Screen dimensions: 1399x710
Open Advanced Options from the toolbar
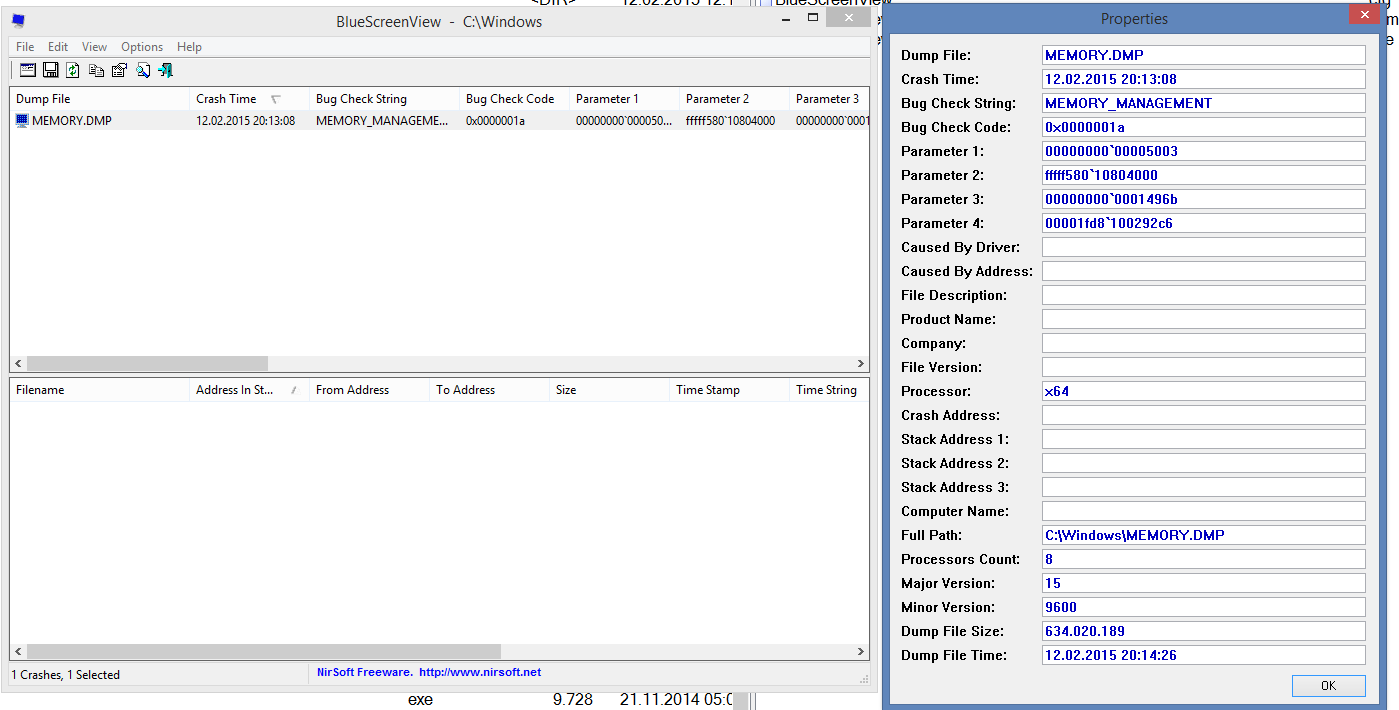pos(28,70)
